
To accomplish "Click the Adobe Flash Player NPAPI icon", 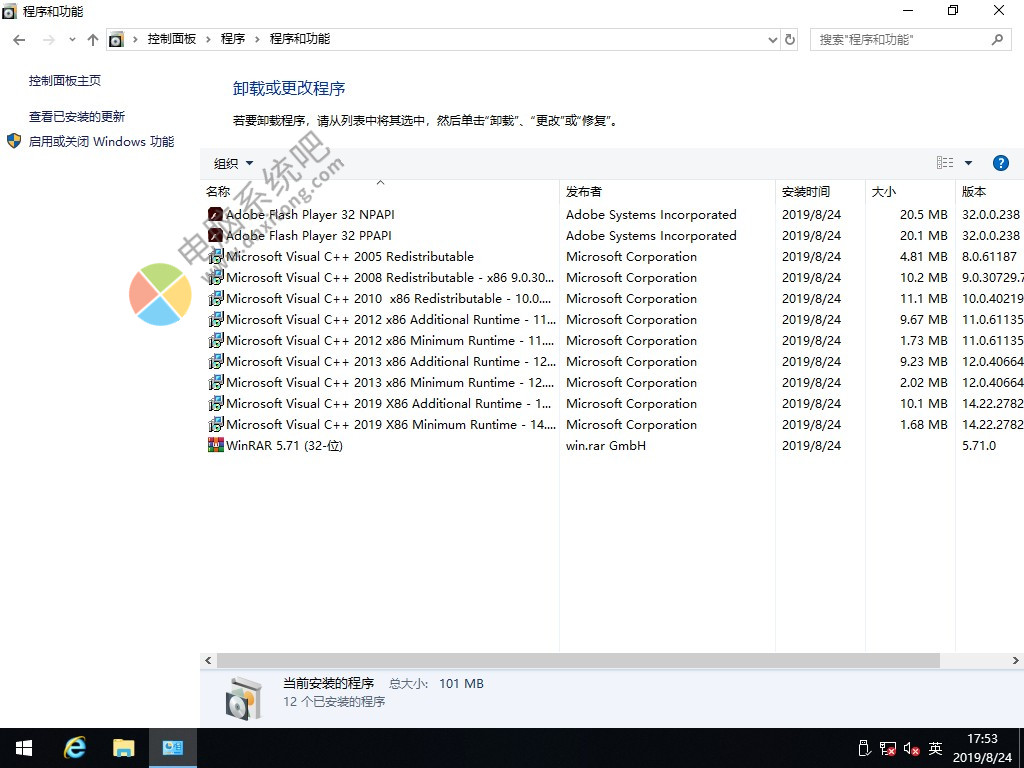I will (214, 214).
